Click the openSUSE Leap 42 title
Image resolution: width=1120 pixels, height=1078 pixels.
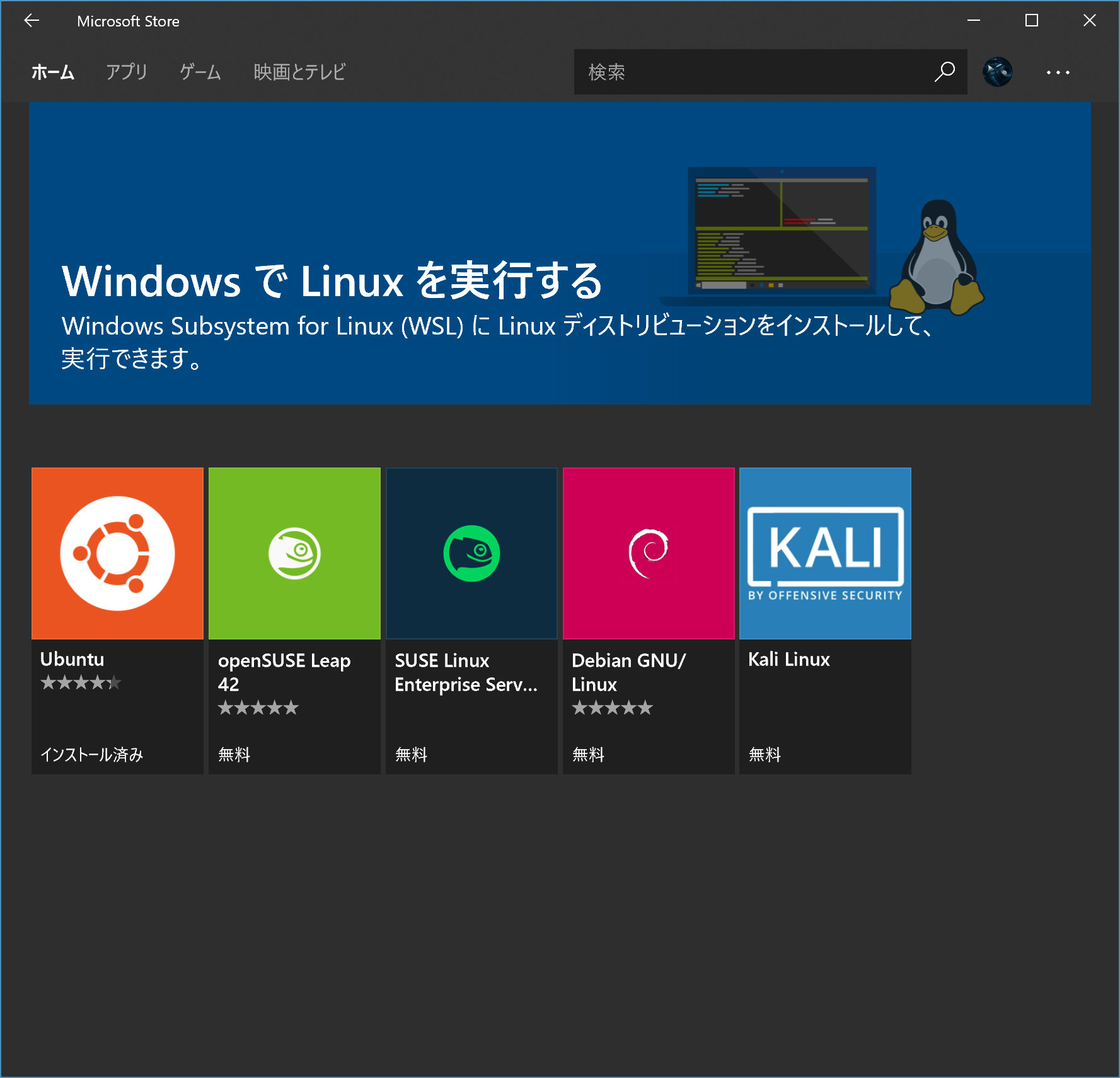[x=284, y=672]
